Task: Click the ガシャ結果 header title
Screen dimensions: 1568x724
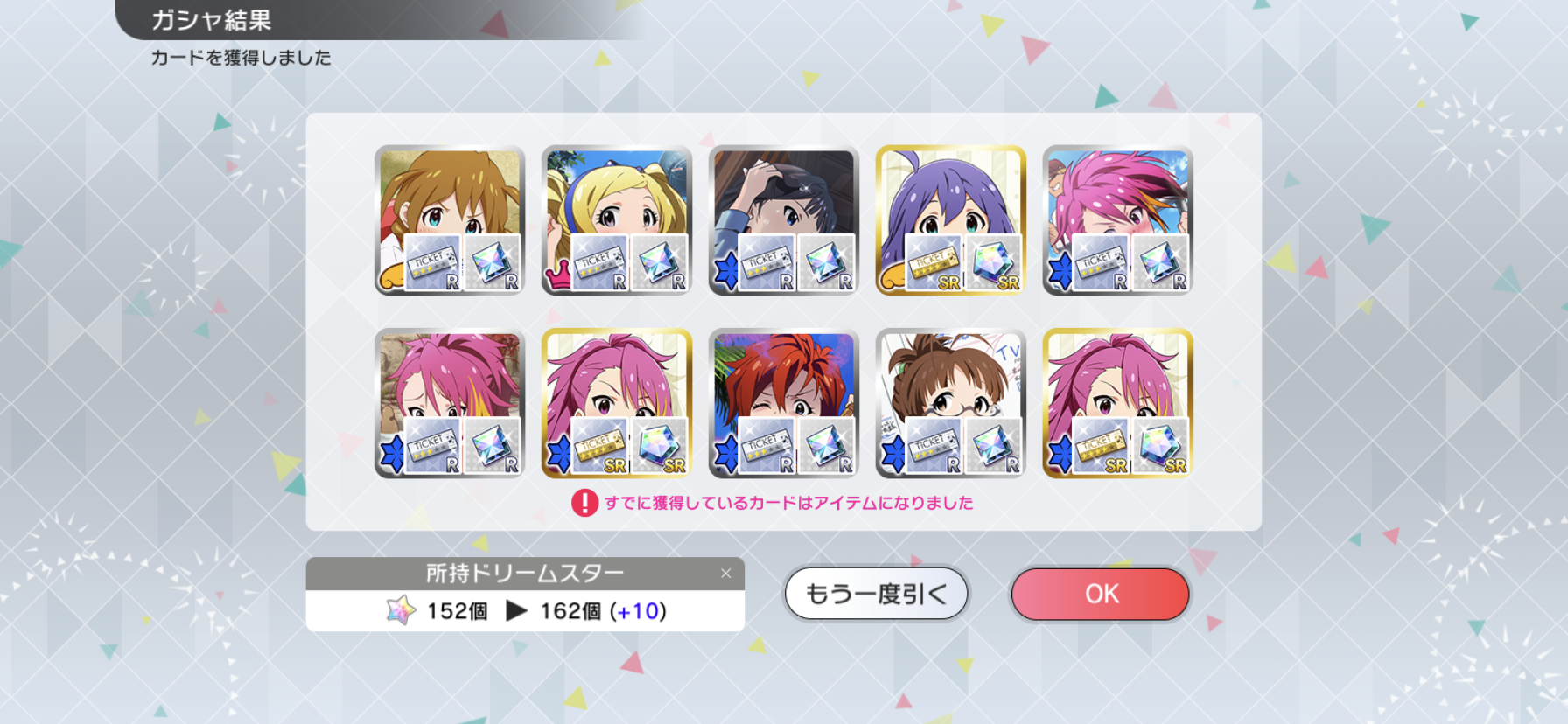Action: coord(212,20)
